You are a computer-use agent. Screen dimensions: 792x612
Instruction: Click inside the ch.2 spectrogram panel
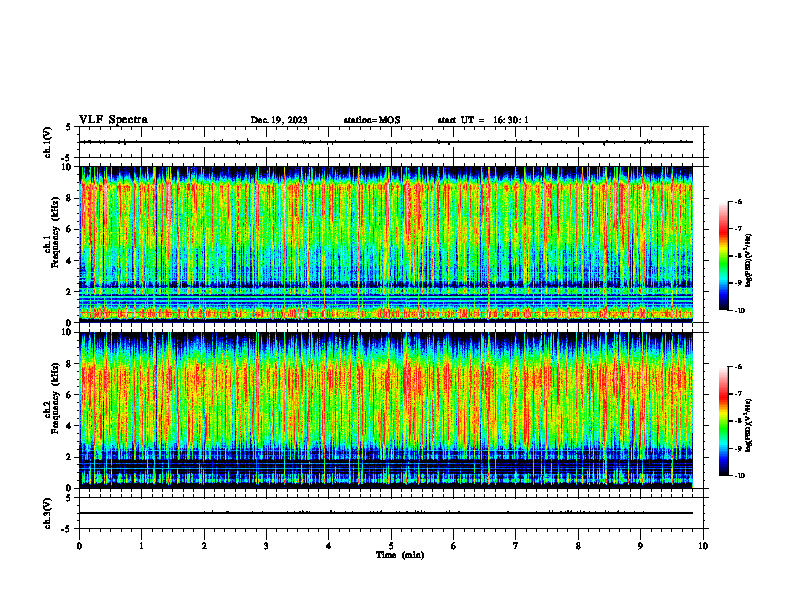point(386,410)
